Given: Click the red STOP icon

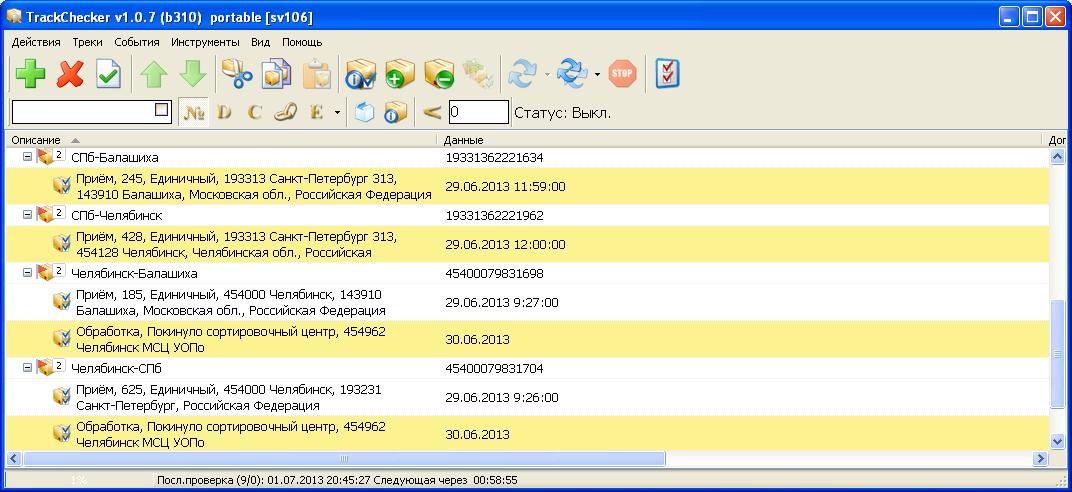Looking at the screenshot, I should [x=622, y=73].
